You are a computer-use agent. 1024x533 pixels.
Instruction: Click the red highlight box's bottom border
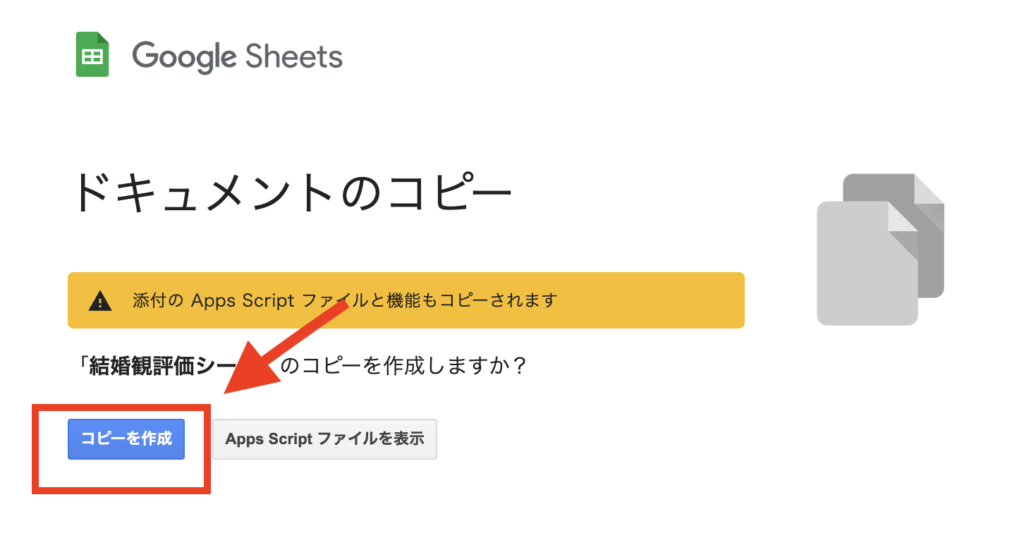(x=122, y=489)
